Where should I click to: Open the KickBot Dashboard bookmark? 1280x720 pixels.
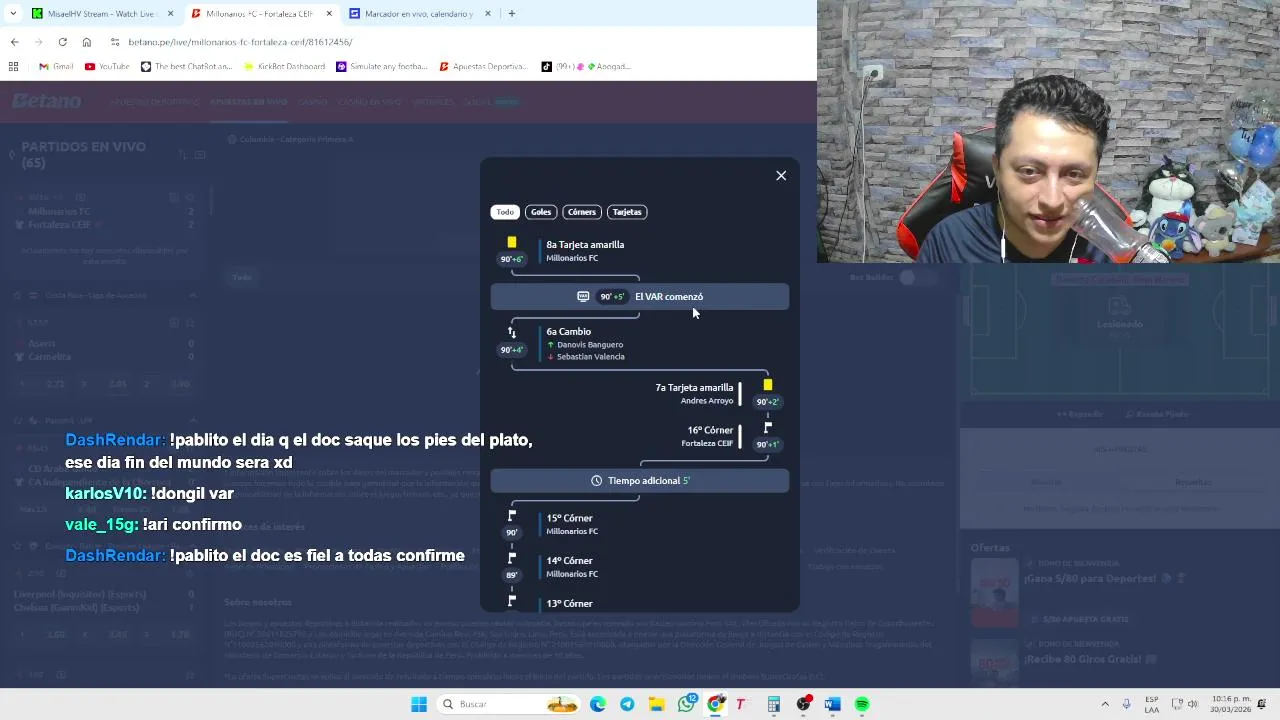pyautogui.click(x=285, y=67)
